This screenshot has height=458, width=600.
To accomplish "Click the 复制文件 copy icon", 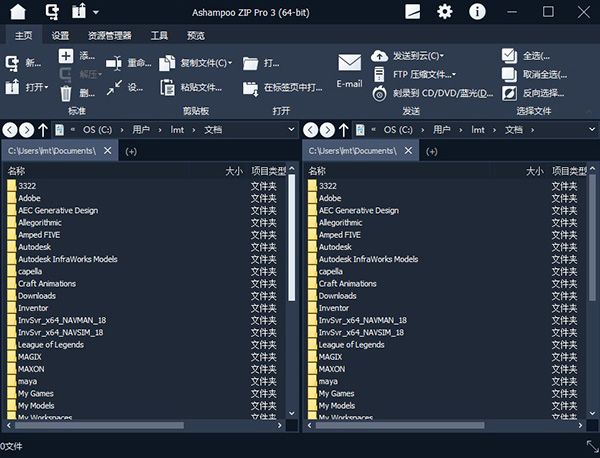I will (166, 63).
